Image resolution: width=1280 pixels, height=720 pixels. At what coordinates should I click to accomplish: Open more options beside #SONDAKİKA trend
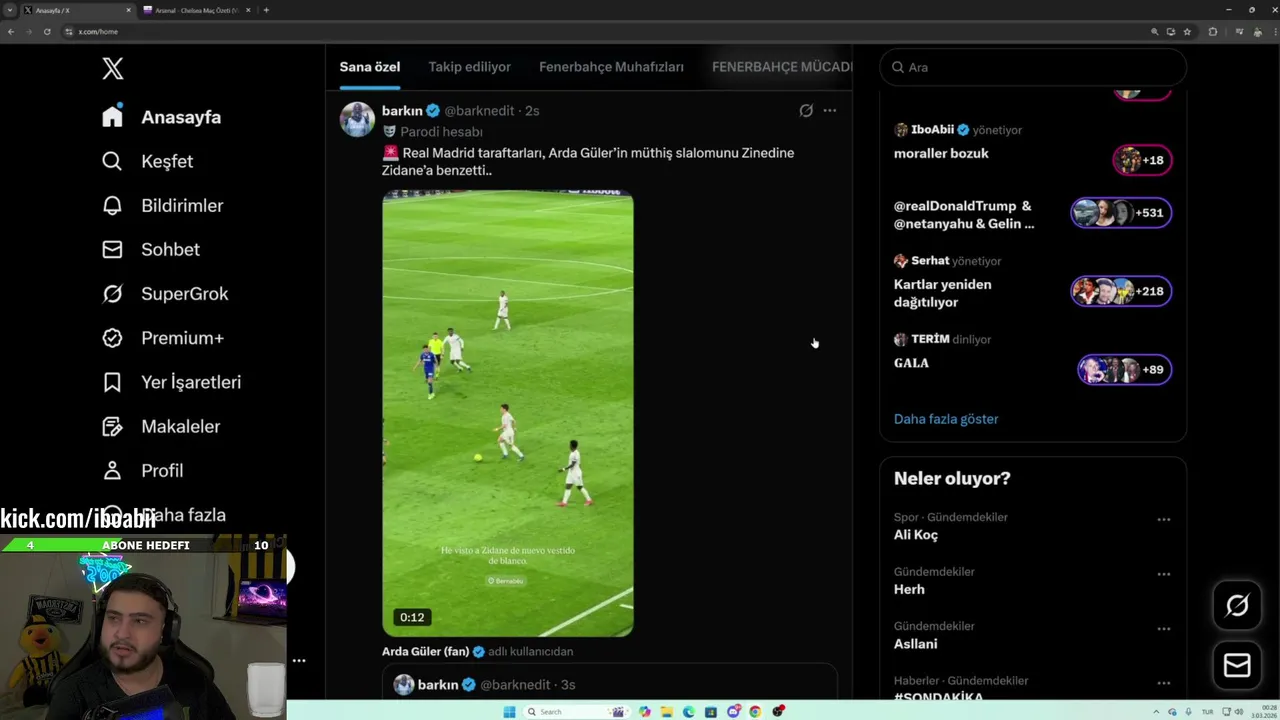[1163, 683]
